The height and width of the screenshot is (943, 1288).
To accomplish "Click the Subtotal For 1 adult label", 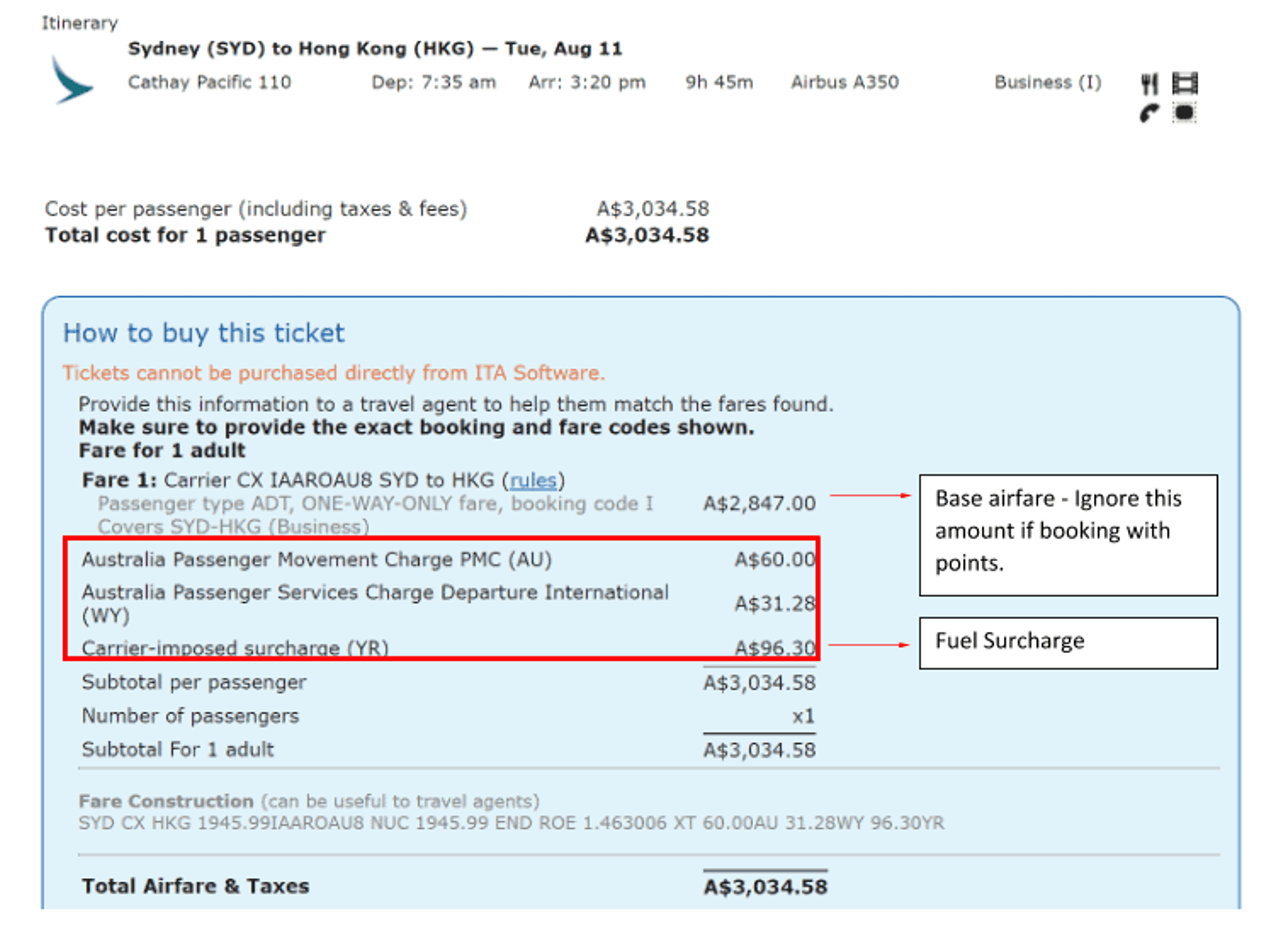I will point(177,750).
